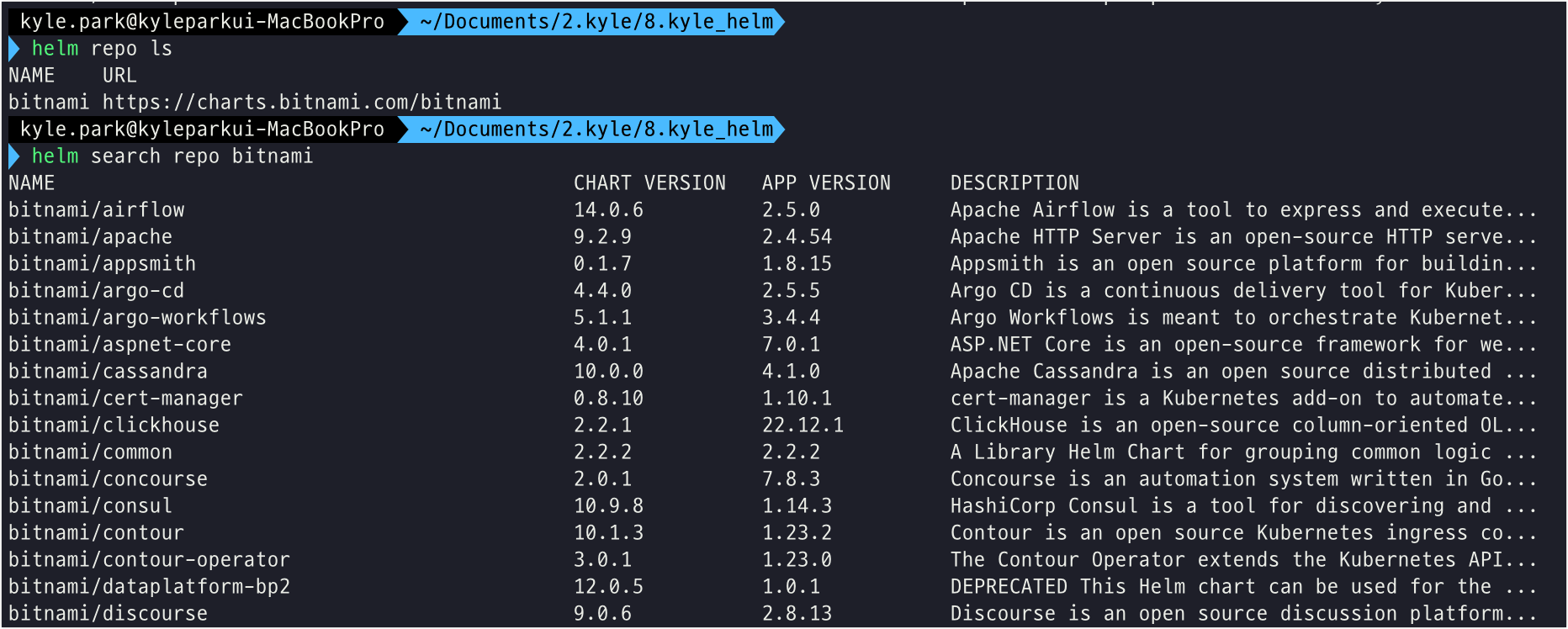Click chart version 4.4.0 for argo-cd
Screen dimensions: 1568x629
(603, 291)
